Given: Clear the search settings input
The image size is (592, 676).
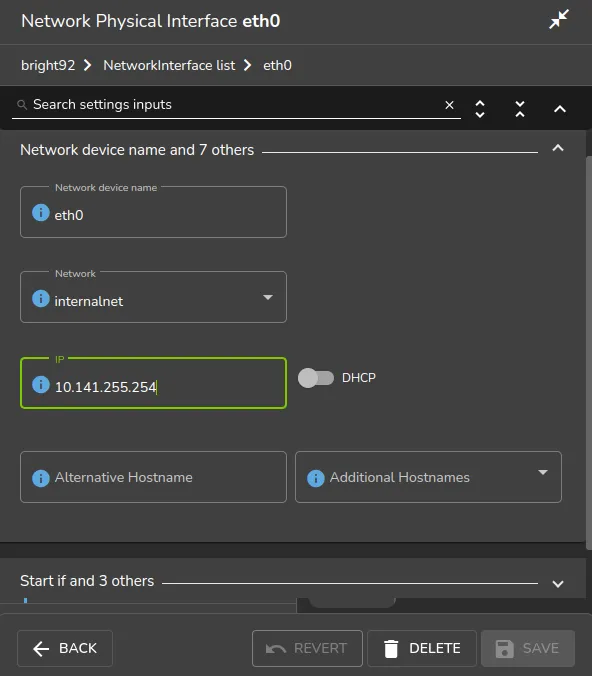Looking at the screenshot, I should pos(449,105).
